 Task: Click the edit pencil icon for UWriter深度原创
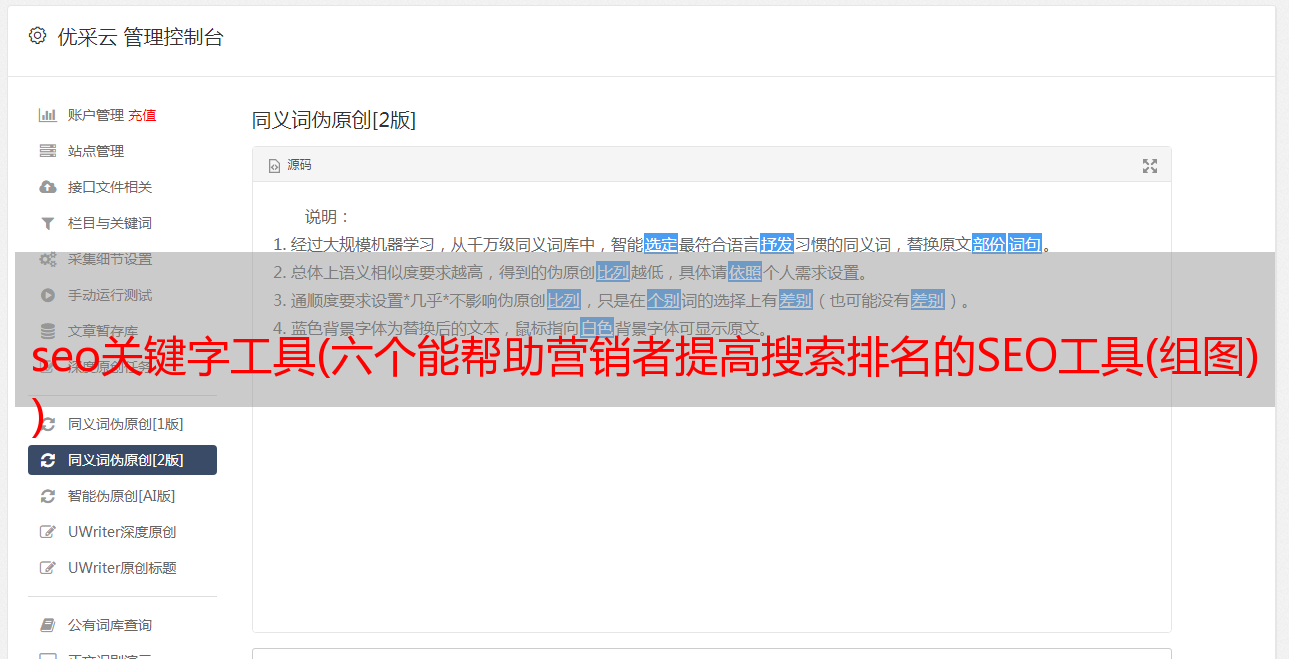[47, 532]
